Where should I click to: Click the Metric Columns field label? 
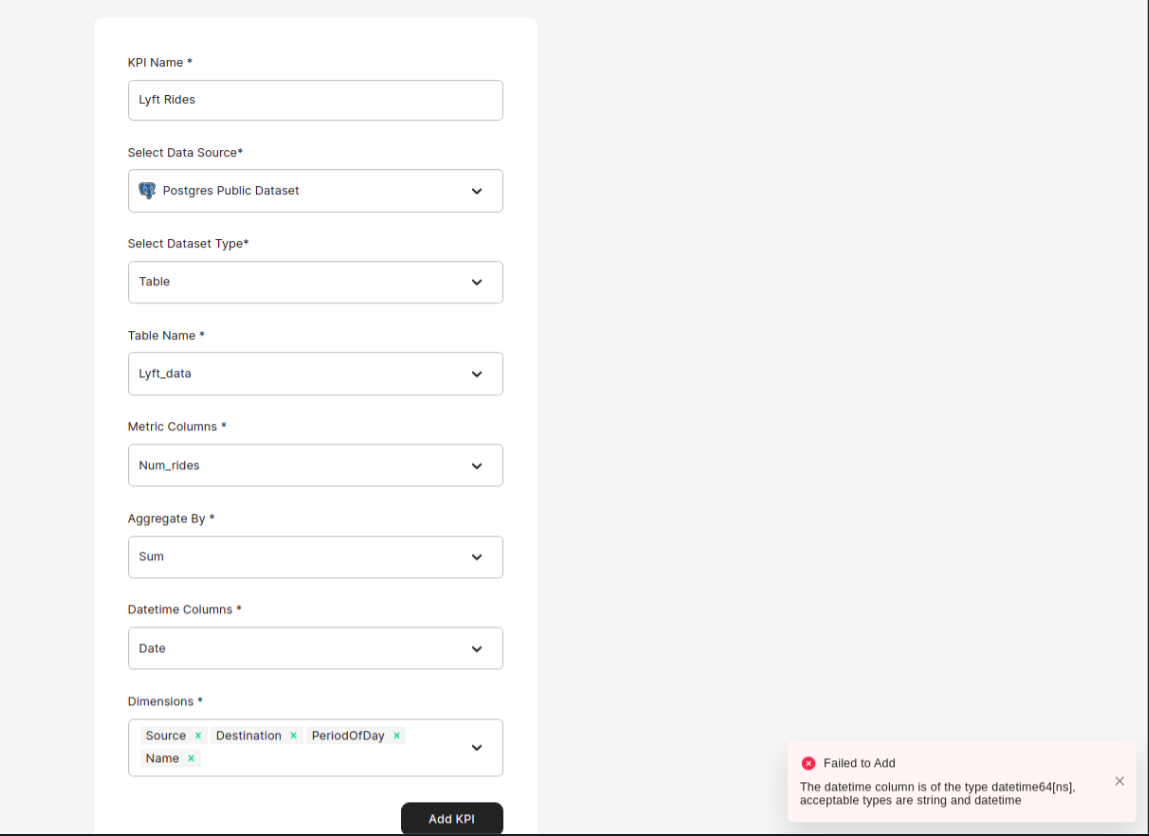[x=177, y=426]
